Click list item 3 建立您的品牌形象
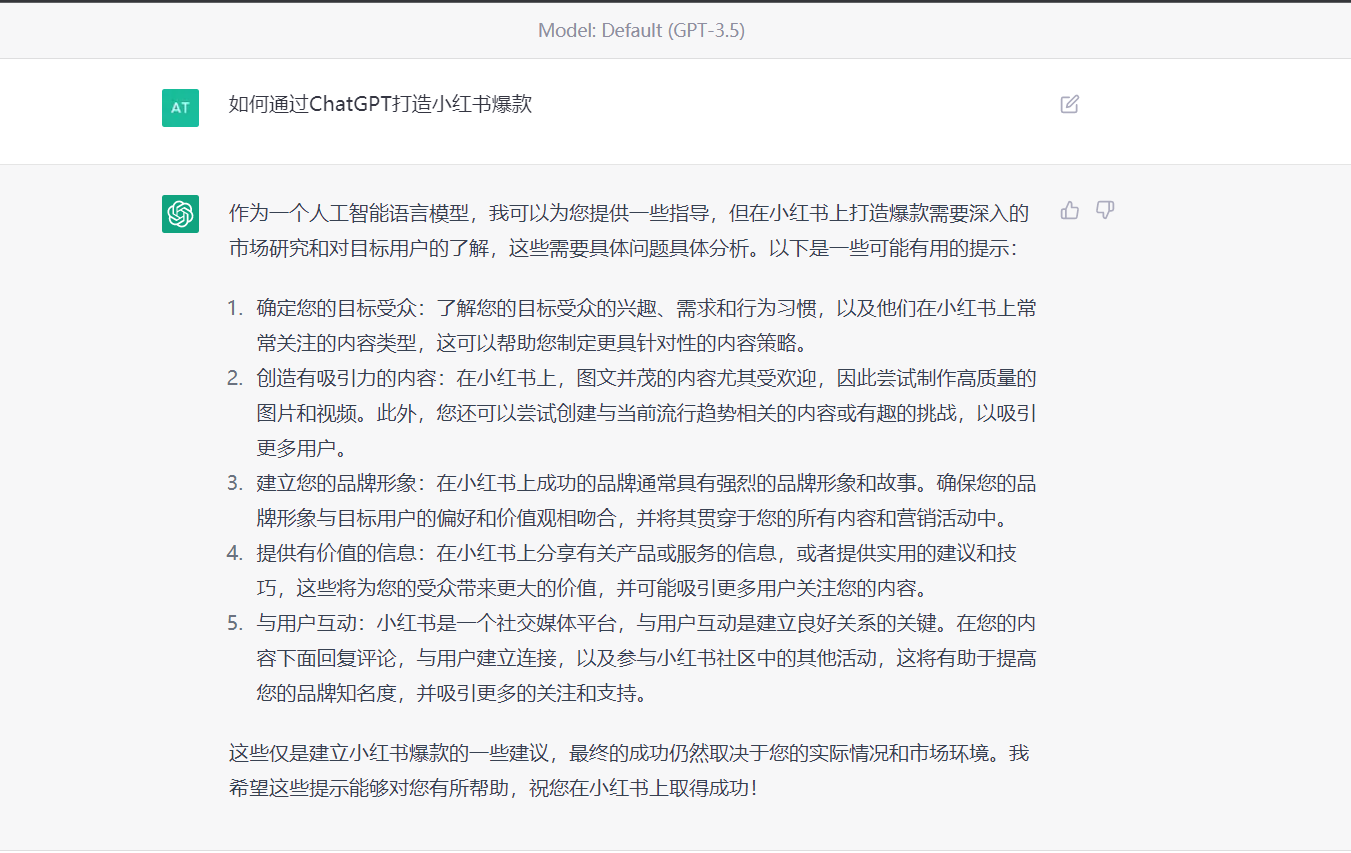Viewport: 1351px width, 853px height. coord(645,501)
